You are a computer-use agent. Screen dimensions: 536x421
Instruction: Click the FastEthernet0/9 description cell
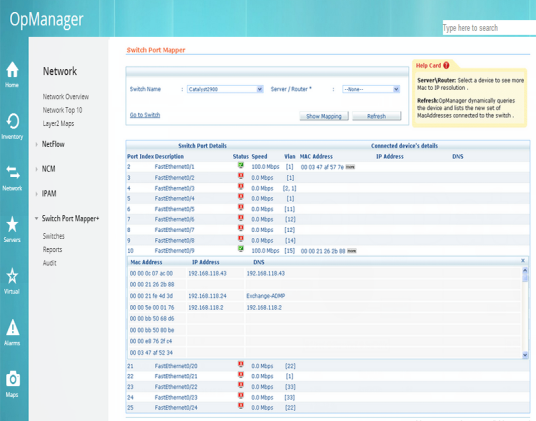pyautogui.click(x=174, y=251)
